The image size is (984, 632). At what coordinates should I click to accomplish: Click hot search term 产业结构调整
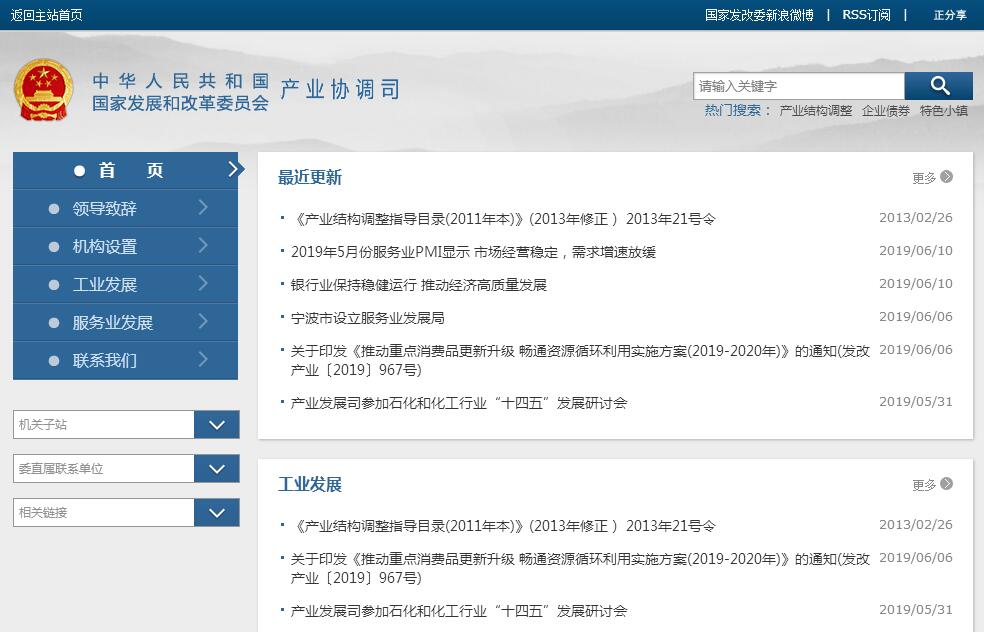tap(815, 111)
